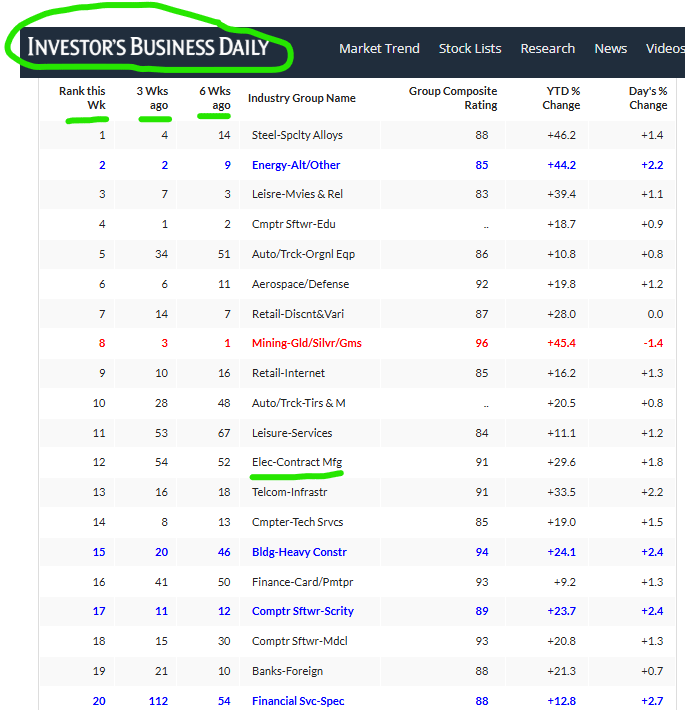Click 3 weeks ago rank 34 for Auto/Trck-Orgnl Eqp

coord(162,254)
